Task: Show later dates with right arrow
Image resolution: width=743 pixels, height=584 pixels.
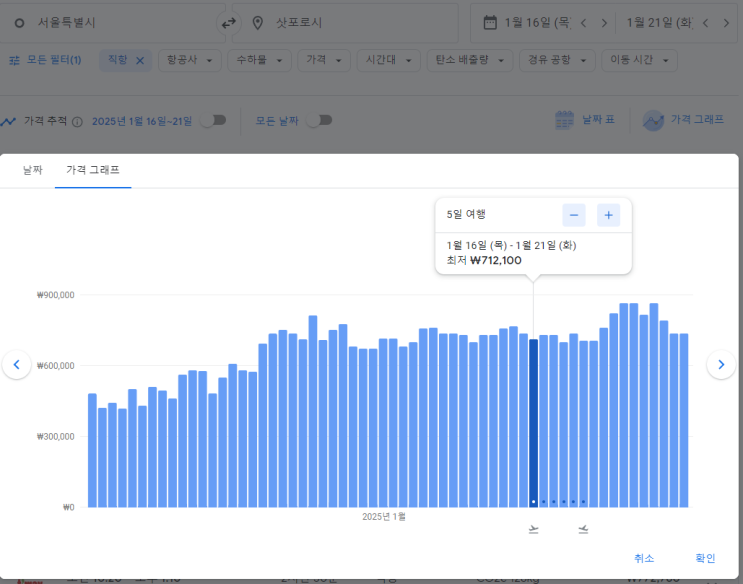Action: pos(721,365)
